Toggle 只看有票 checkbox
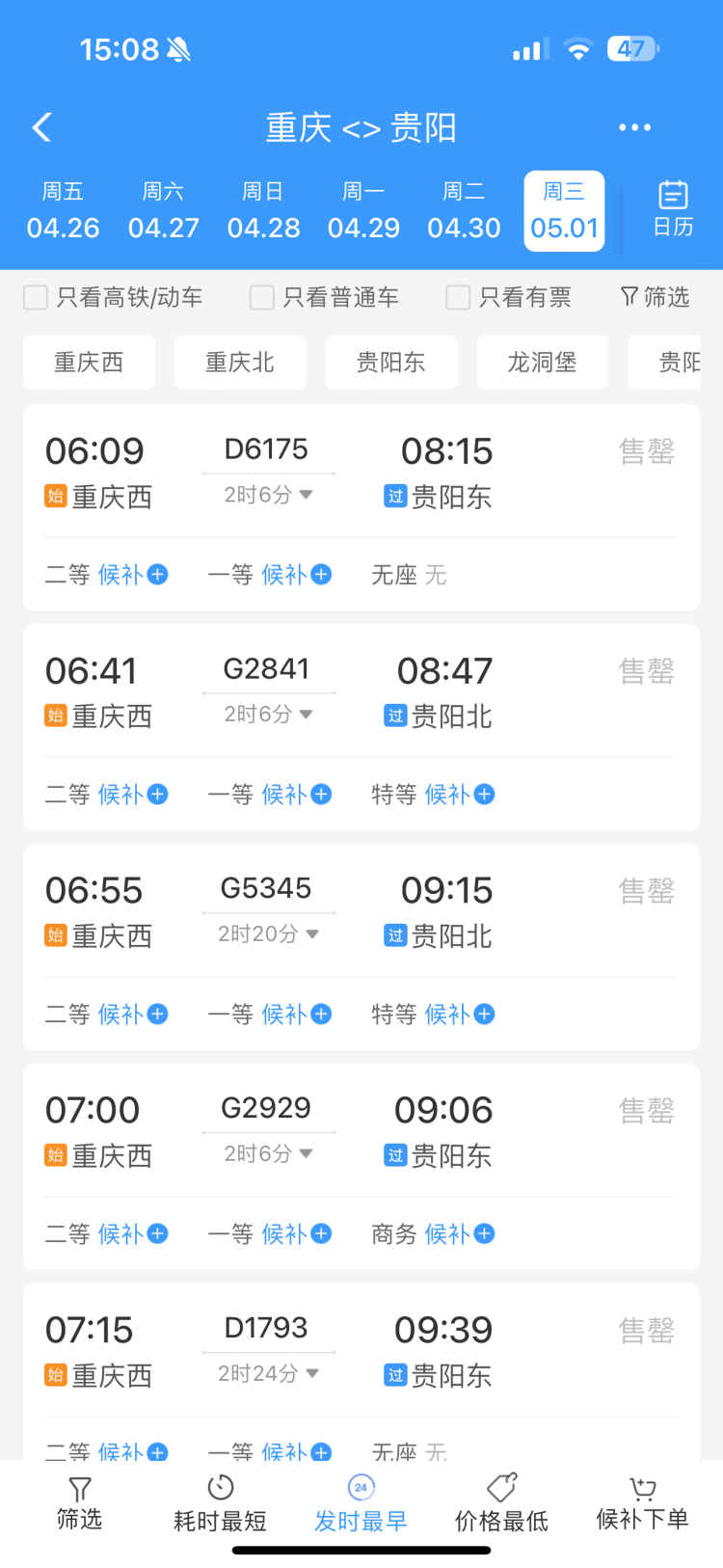Image resolution: width=723 pixels, height=1568 pixels. click(458, 297)
